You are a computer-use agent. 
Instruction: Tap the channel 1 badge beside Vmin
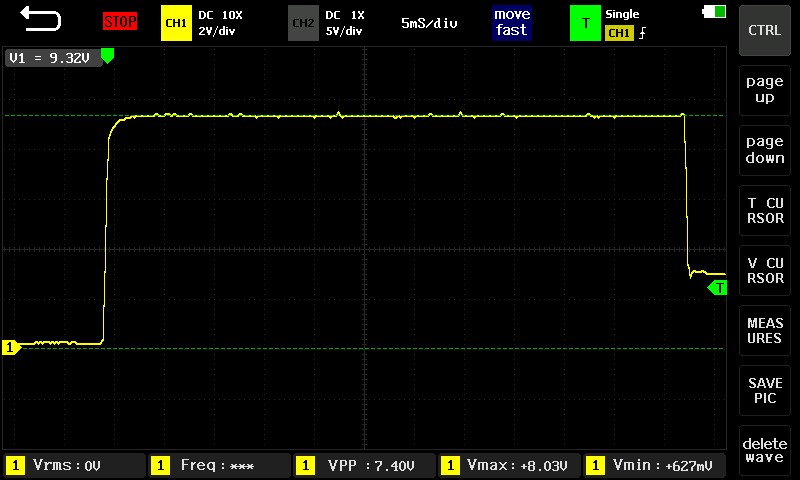[x=595, y=465]
